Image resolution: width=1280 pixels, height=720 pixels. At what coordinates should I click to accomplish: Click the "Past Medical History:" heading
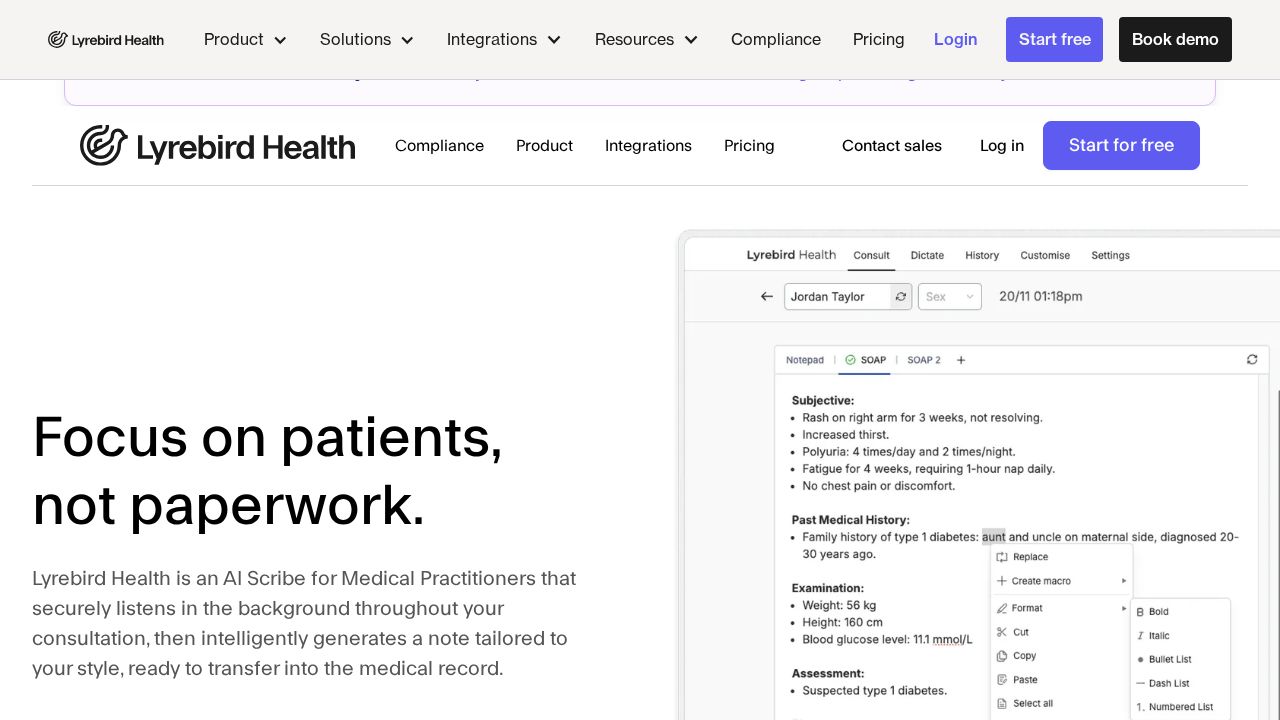(851, 520)
